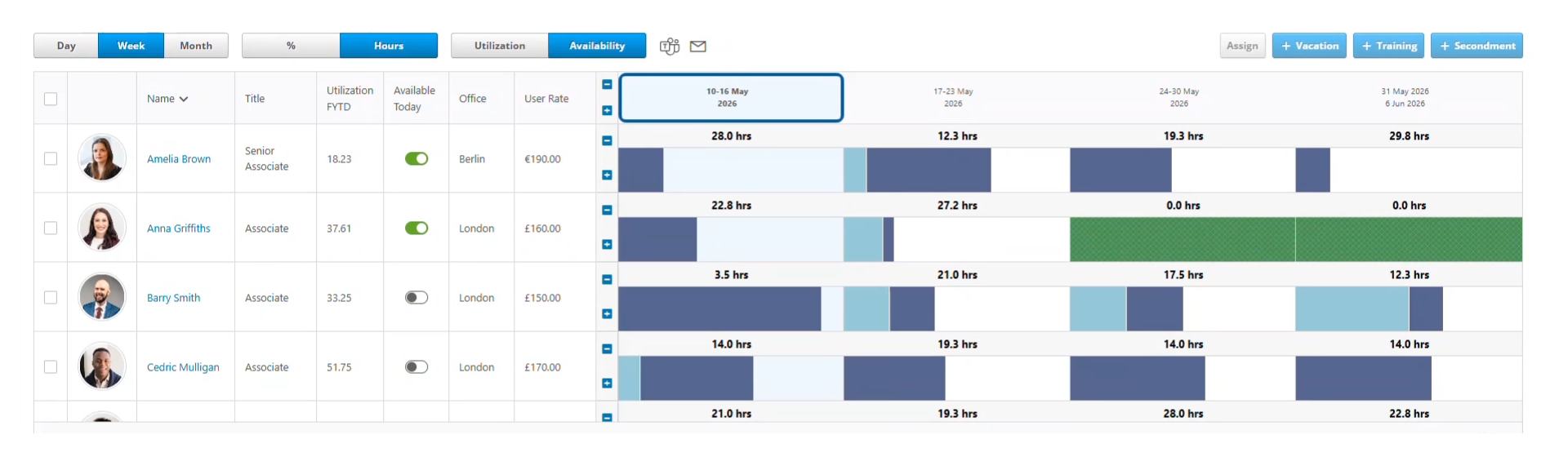The image size is (1568, 457).
Task: Switch to Day view
Action: point(66,46)
